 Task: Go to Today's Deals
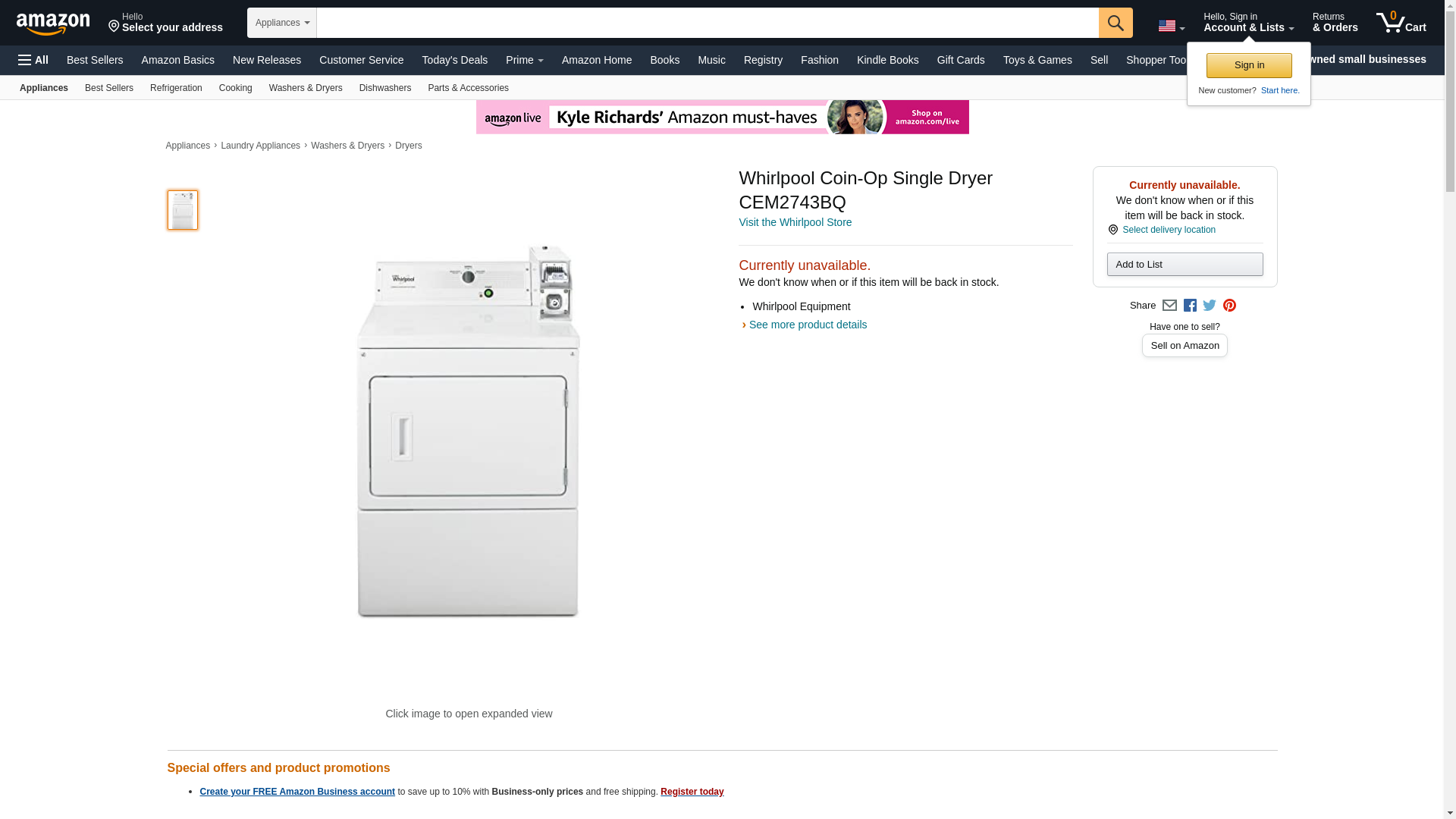[454, 60]
